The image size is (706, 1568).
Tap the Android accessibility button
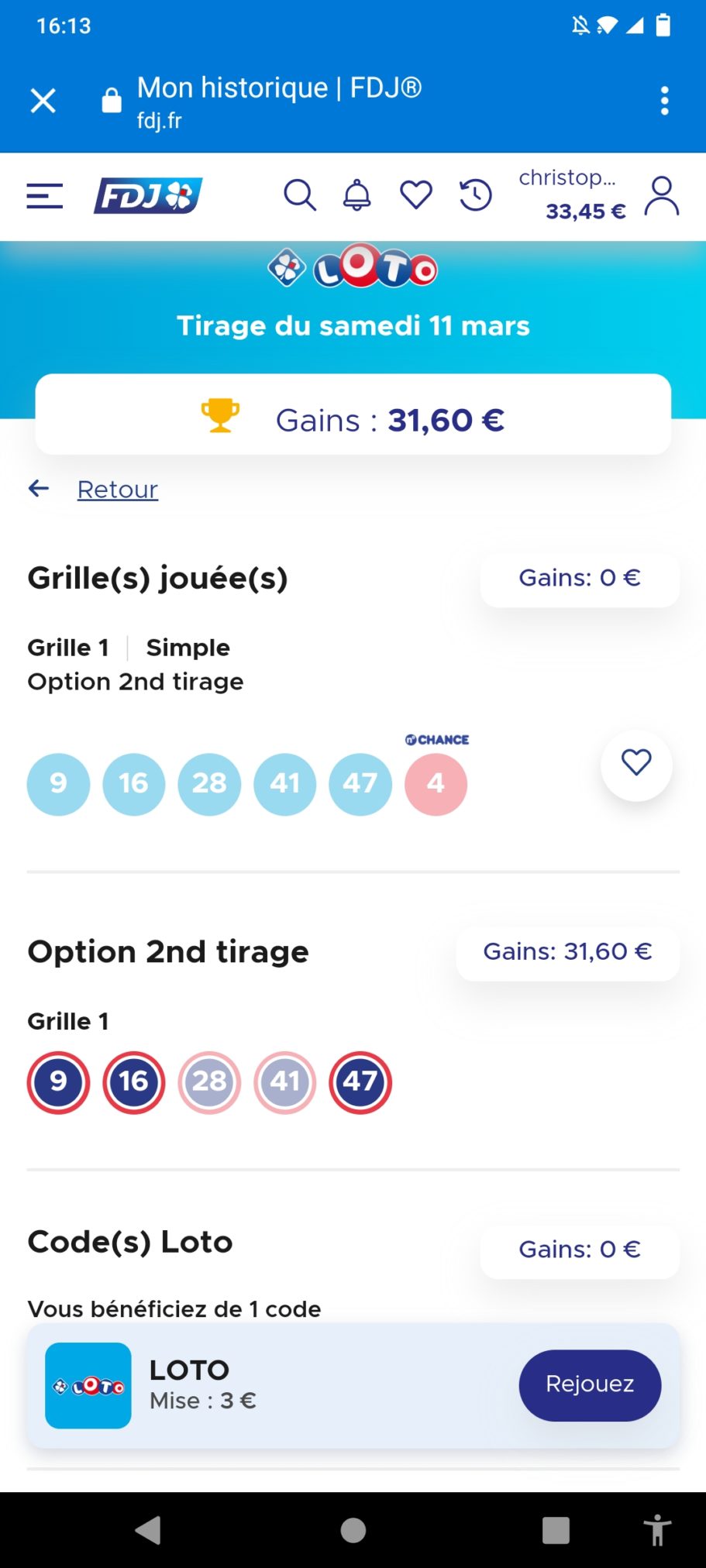click(657, 1530)
